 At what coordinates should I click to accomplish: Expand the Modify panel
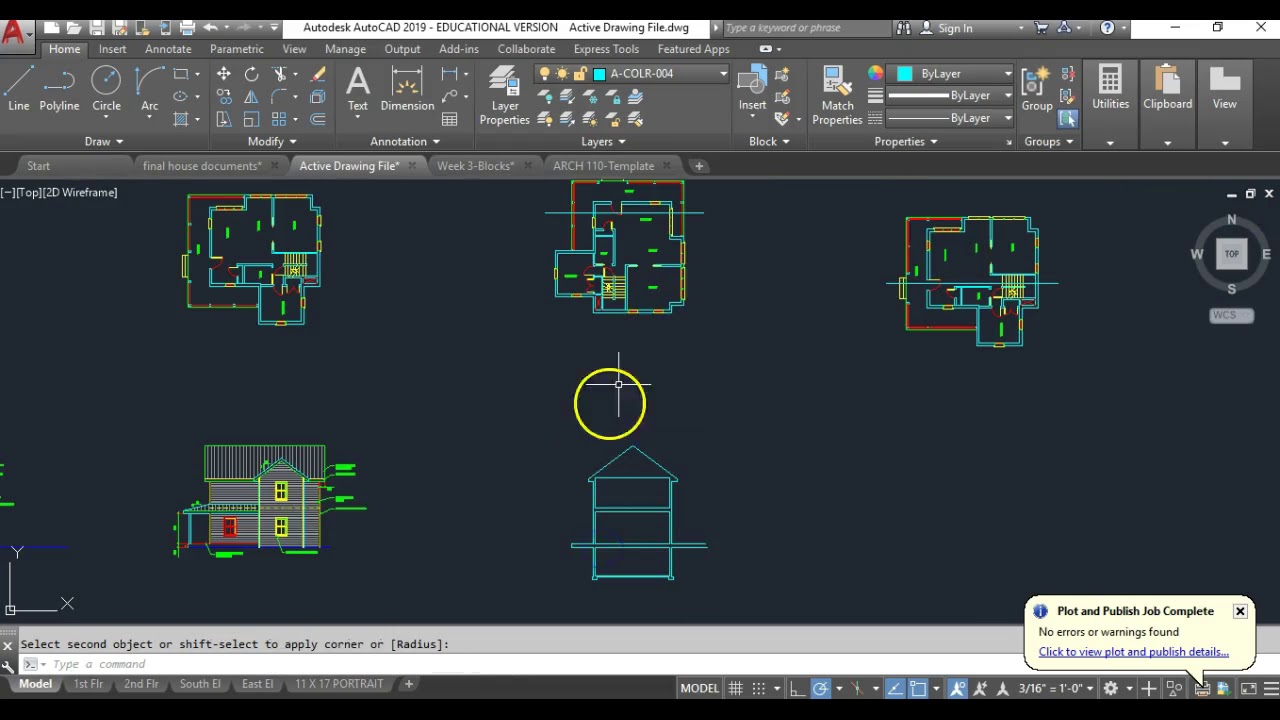pos(272,142)
